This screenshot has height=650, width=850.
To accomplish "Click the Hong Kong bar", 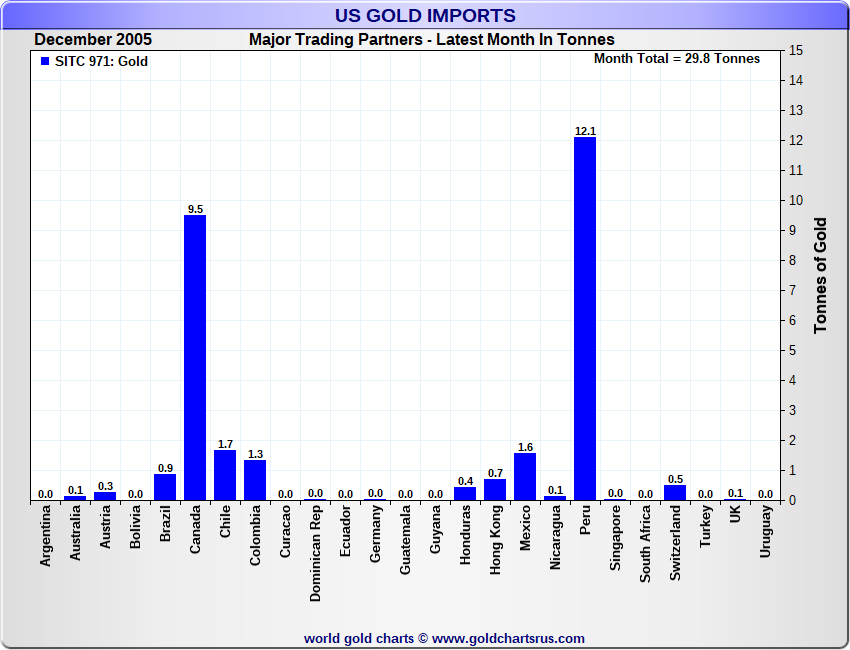I will pos(495,490).
